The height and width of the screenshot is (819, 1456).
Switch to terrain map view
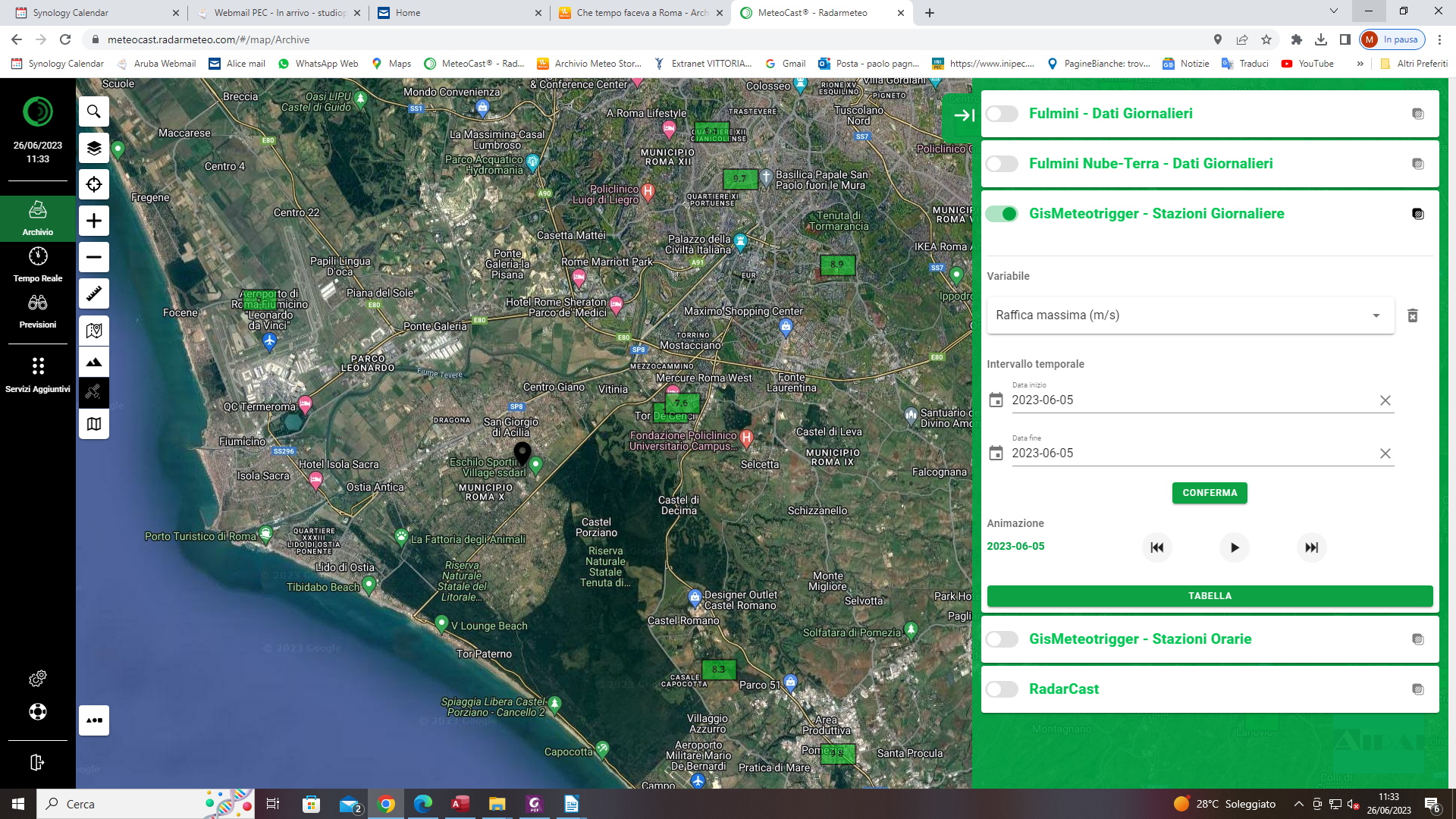click(94, 362)
